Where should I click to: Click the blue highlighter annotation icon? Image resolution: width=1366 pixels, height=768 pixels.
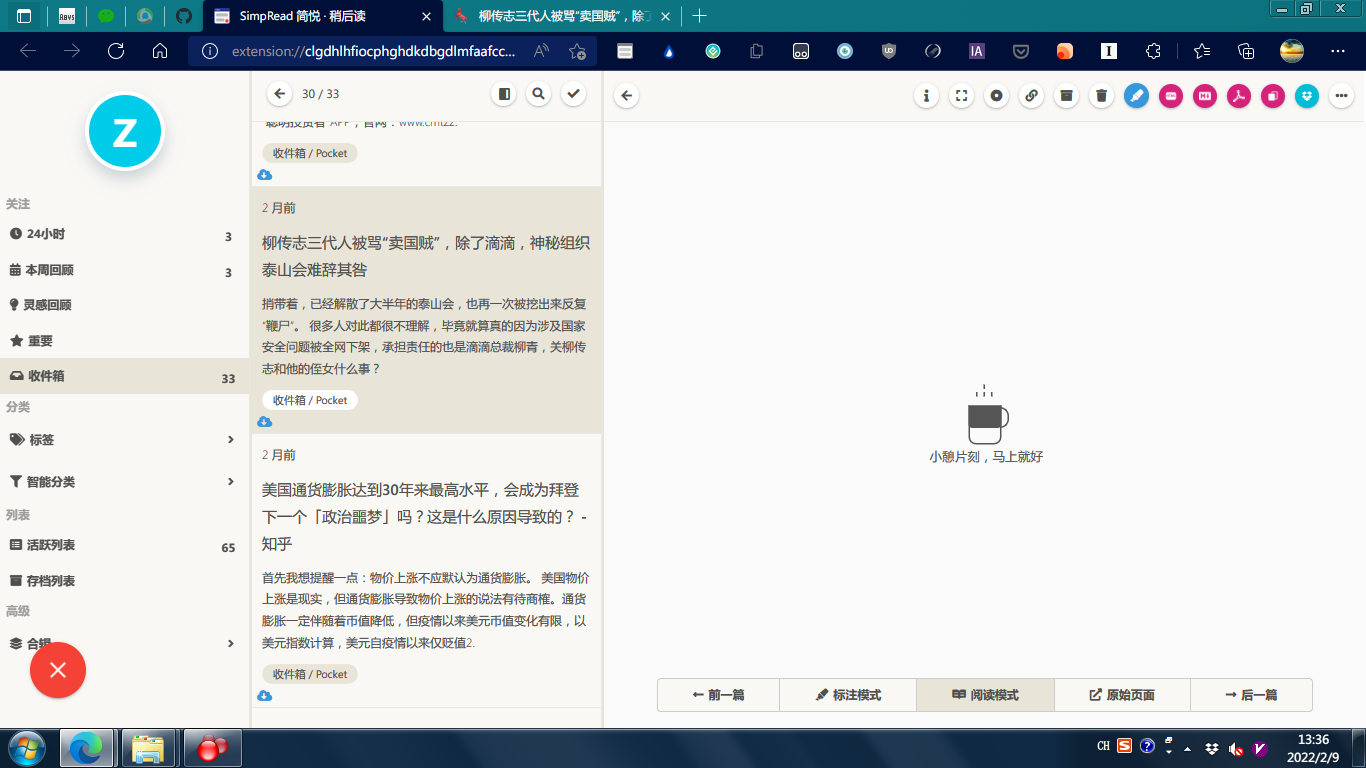[1136, 96]
